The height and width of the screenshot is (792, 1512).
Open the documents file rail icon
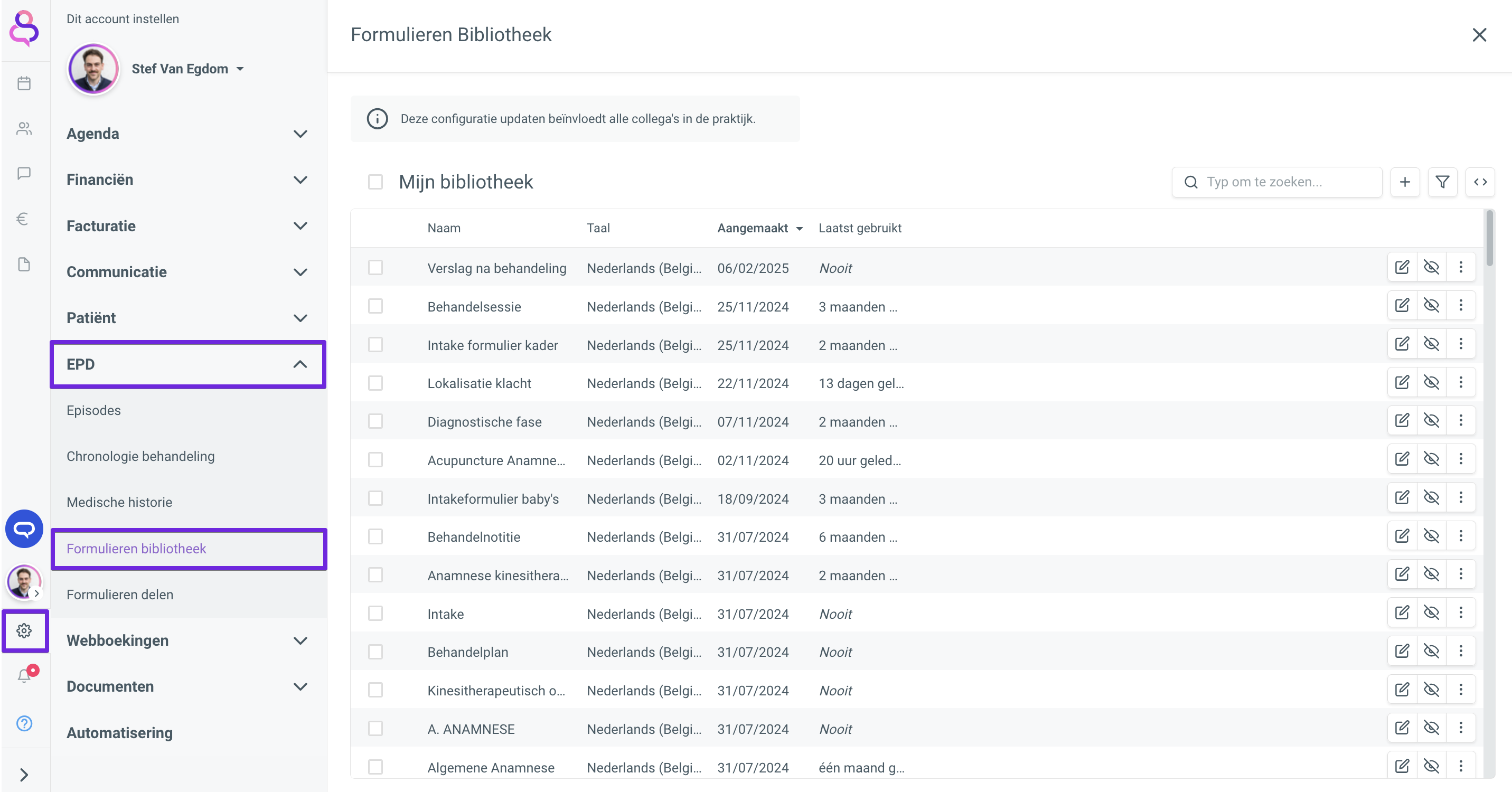coord(24,264)
